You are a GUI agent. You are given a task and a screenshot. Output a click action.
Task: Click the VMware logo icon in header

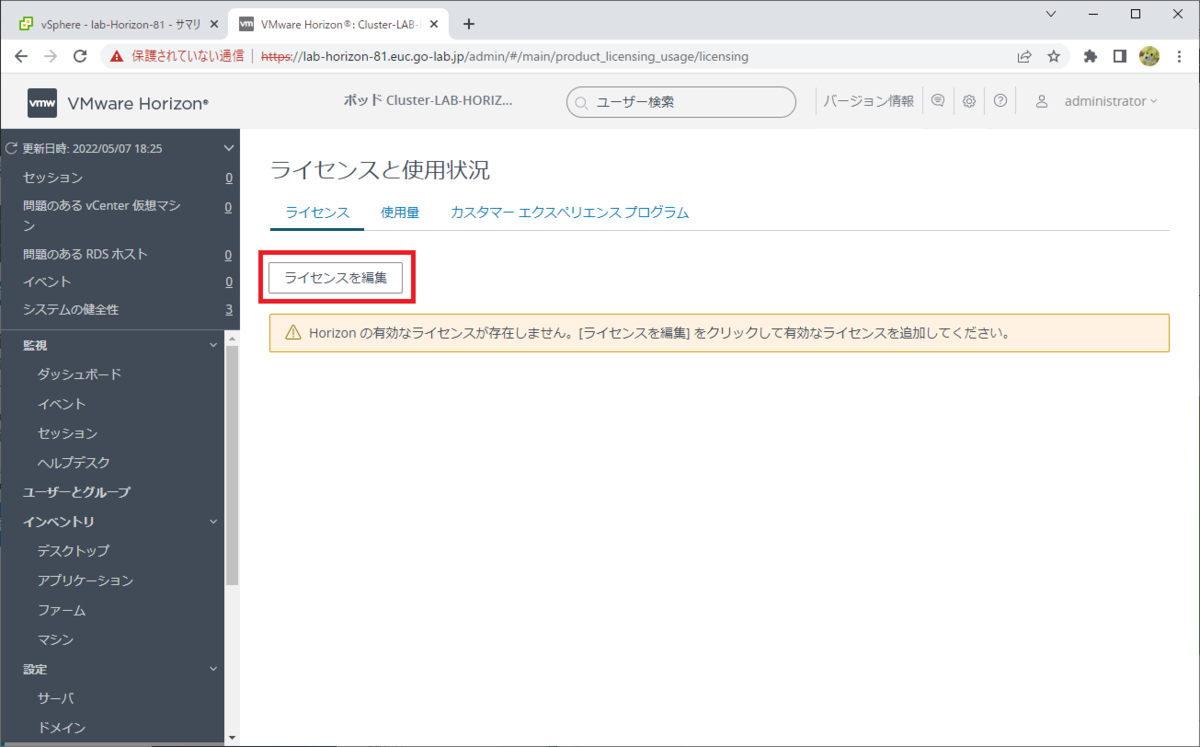[42, 102]
